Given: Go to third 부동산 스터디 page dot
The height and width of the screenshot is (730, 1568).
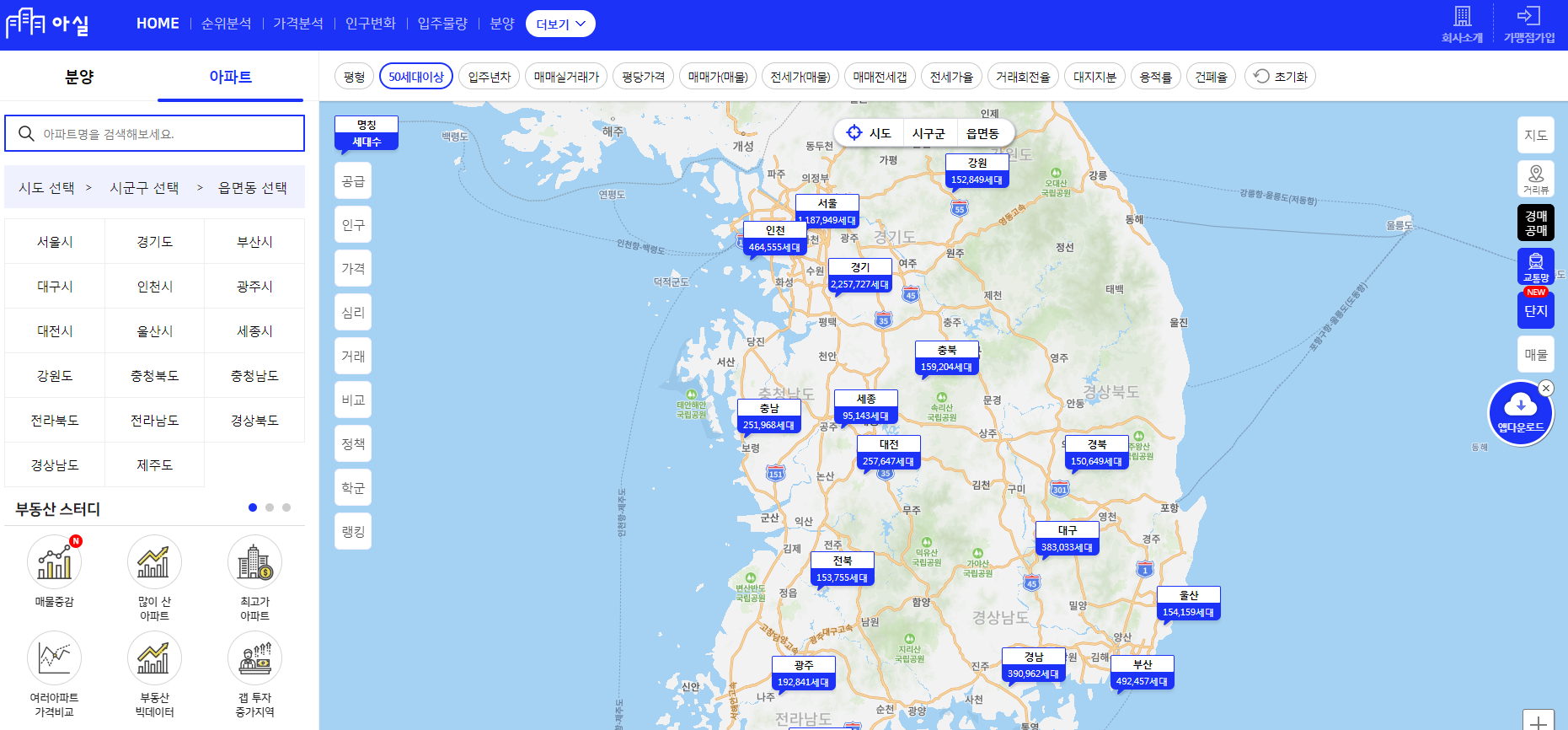Looking at the screenshot, I should (286, 507).
